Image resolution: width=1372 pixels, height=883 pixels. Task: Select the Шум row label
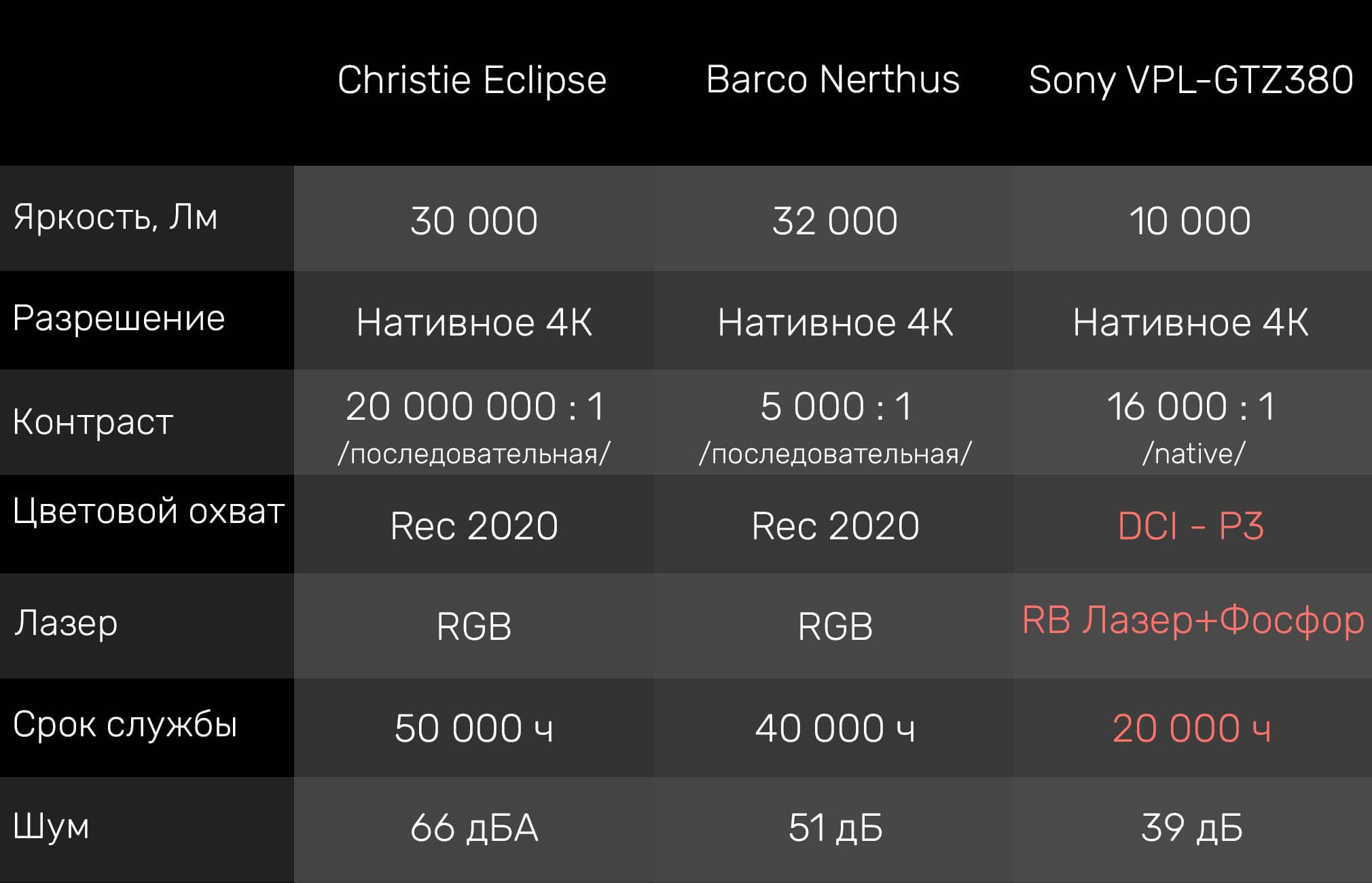coord(51,827)
